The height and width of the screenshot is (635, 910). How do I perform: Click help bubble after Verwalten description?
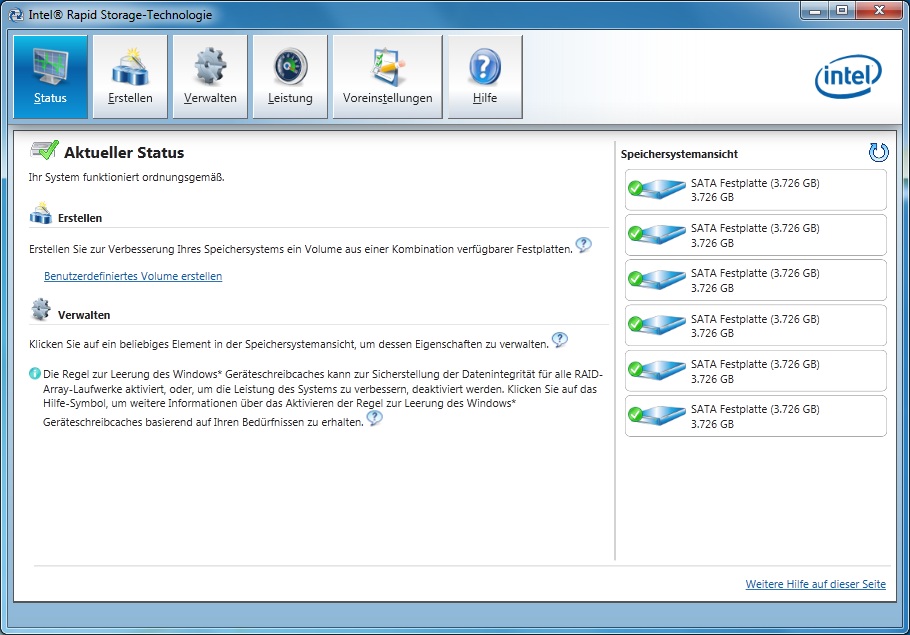tap(559, 340)
